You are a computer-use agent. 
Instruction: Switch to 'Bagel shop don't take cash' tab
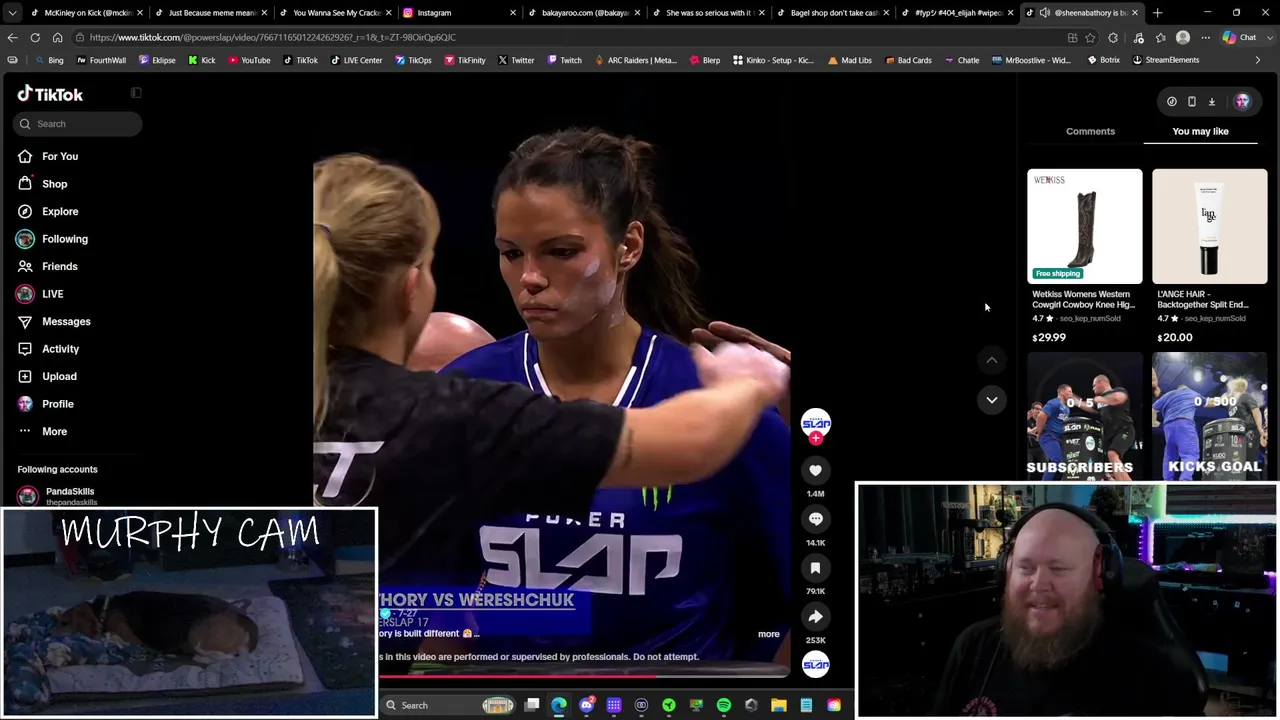(x=833, y=13)
